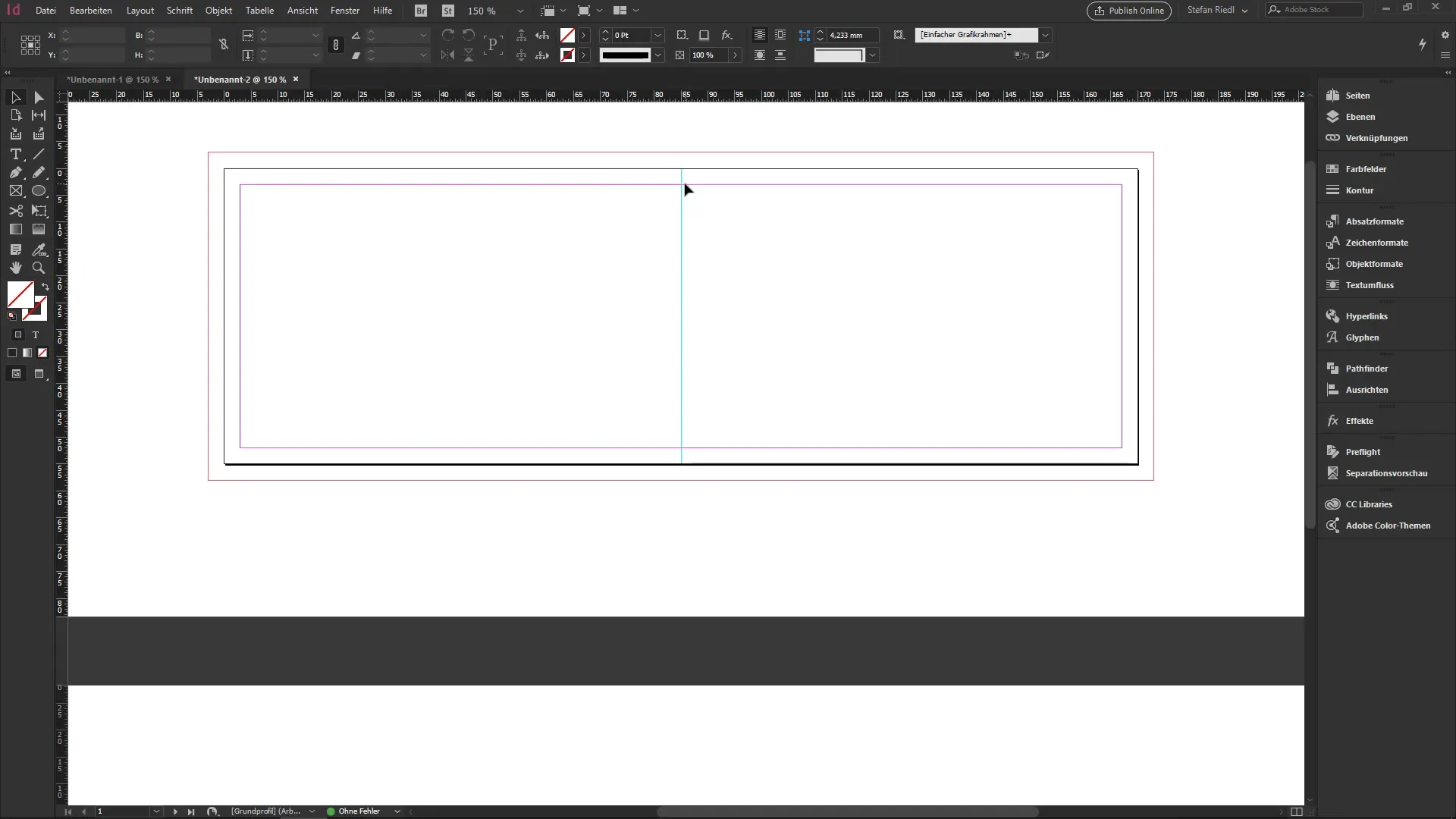Screen dimensions: 1456x819
Task: Toggle formatting affects text (T)
Action: coord(35,334)
